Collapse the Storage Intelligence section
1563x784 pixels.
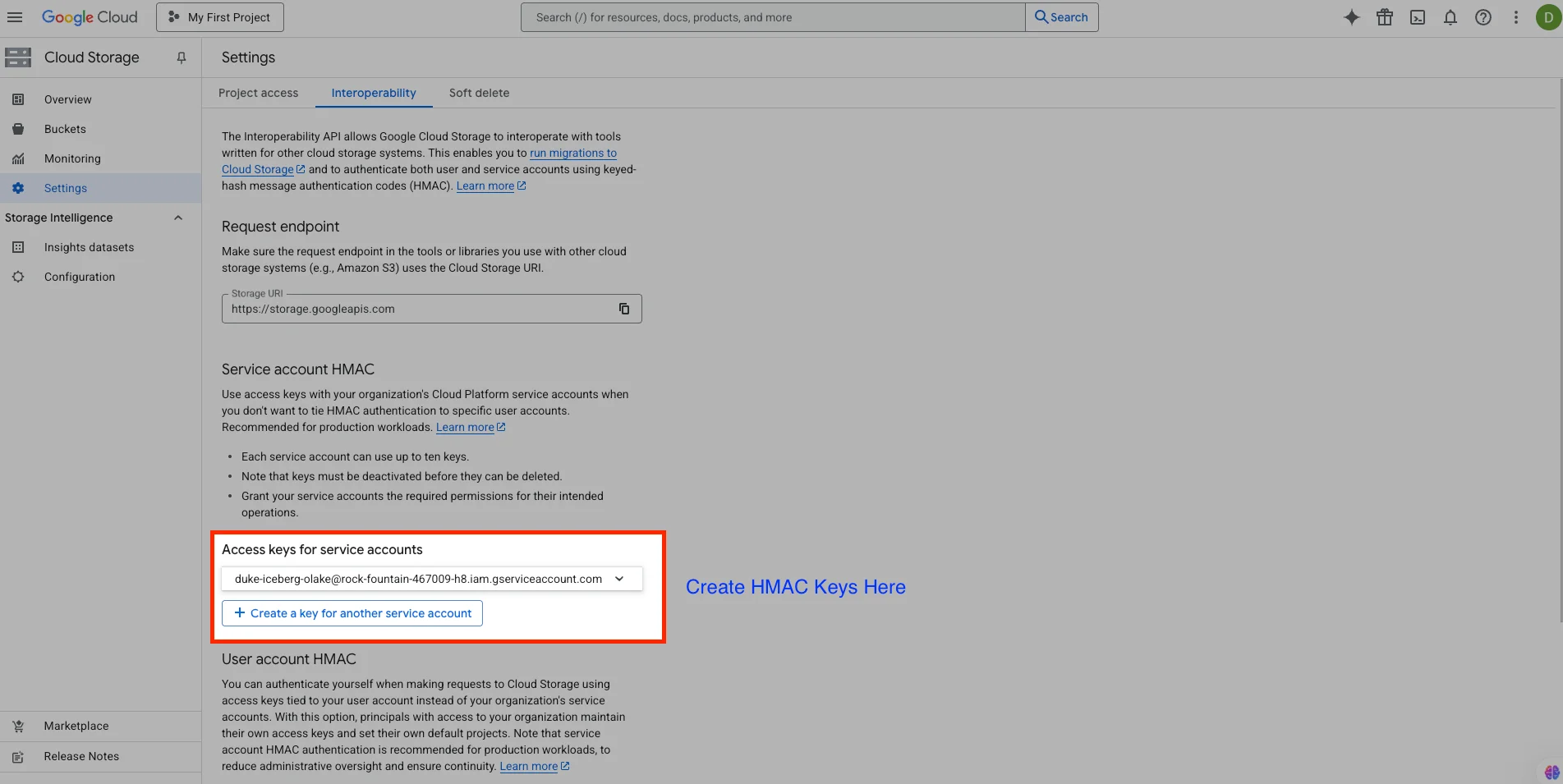[x=178, y=218]
